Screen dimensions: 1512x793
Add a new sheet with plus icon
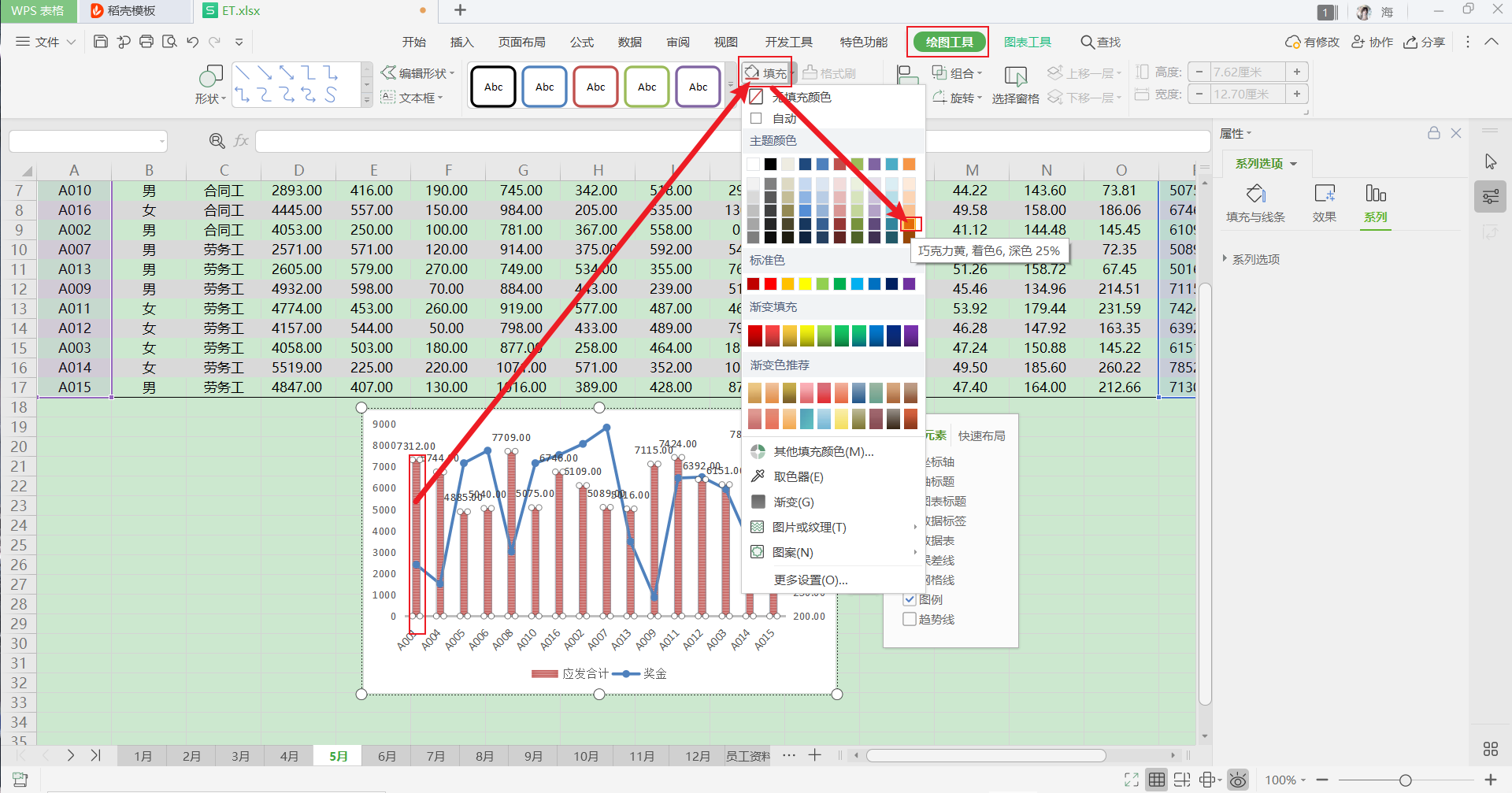click(x=815, y=755)
